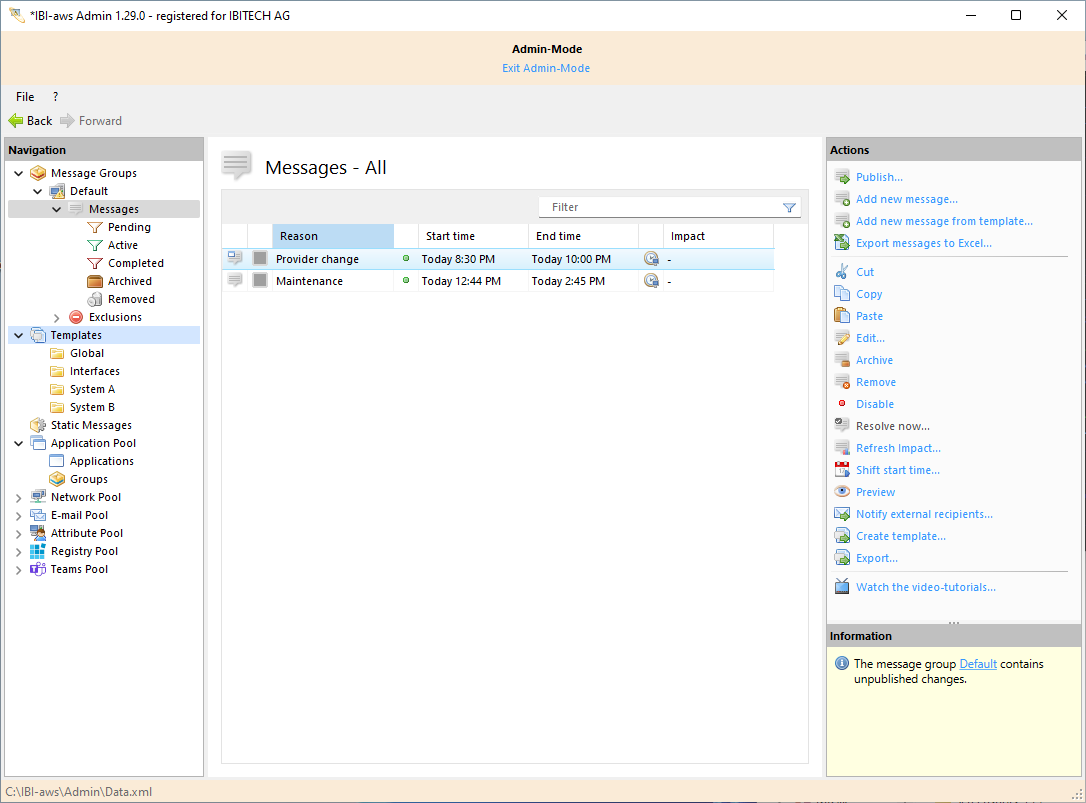Click the eye Preview icon
This screenshot has width=1086, height=803.
click(842, 492)
